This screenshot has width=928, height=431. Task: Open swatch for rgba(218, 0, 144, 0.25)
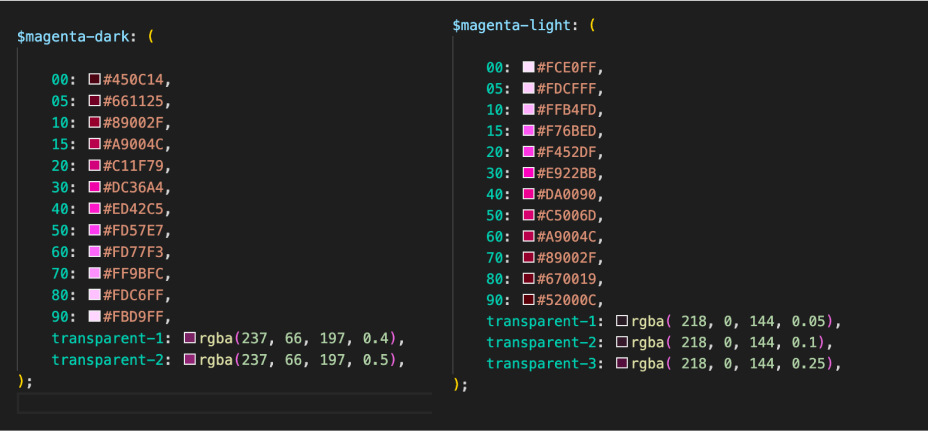point(622,363)
